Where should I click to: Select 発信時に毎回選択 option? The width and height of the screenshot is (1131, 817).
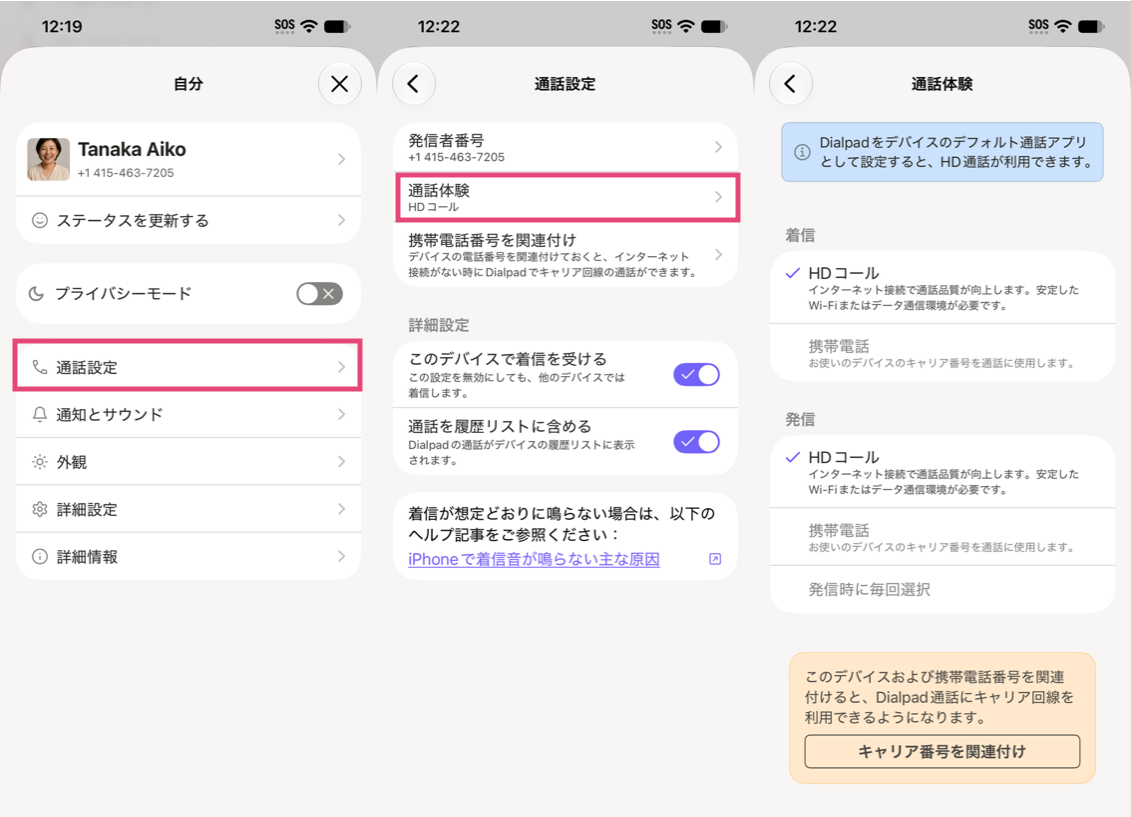click(942, 589)
